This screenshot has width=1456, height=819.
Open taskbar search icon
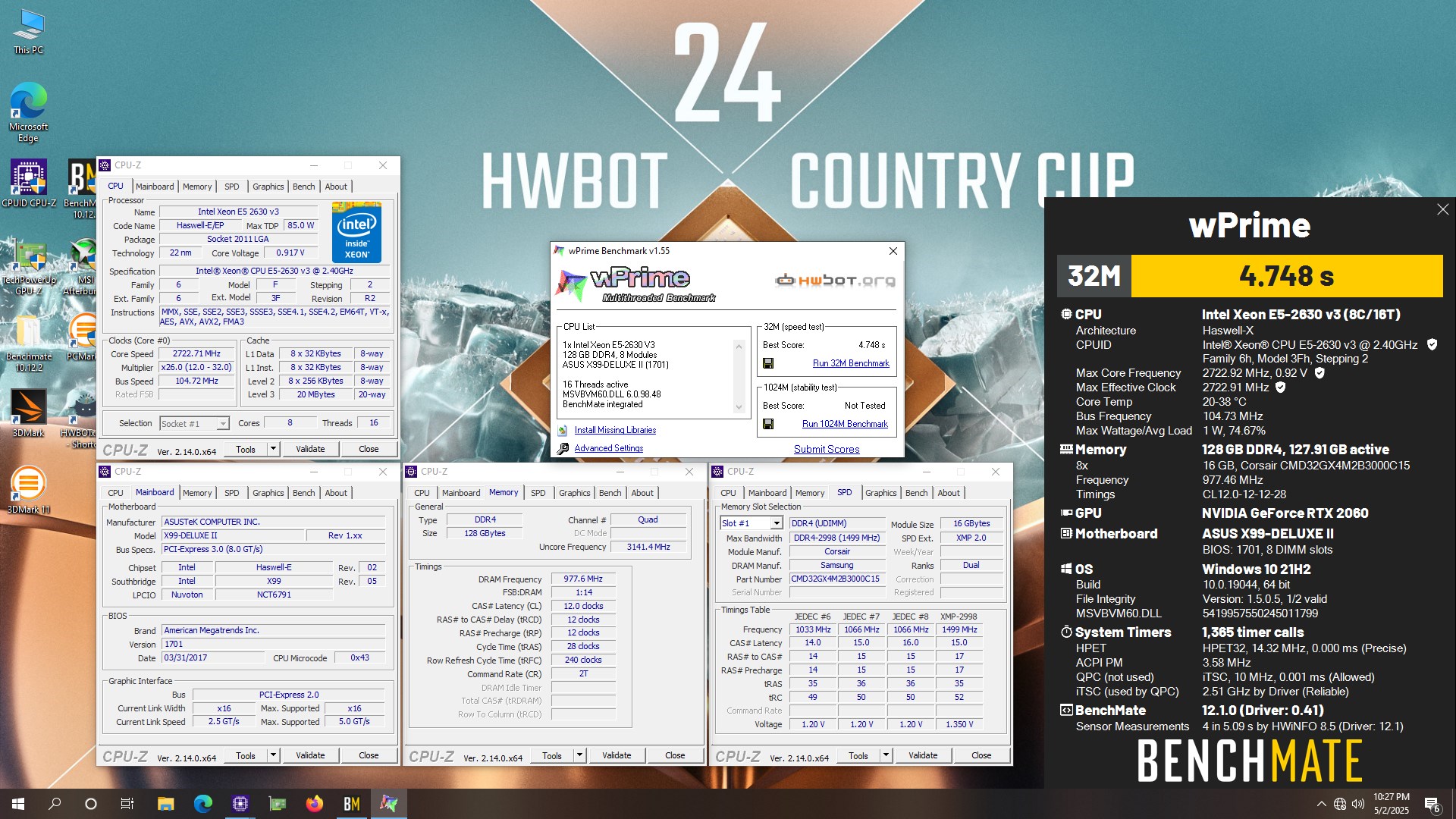[55, 804]
